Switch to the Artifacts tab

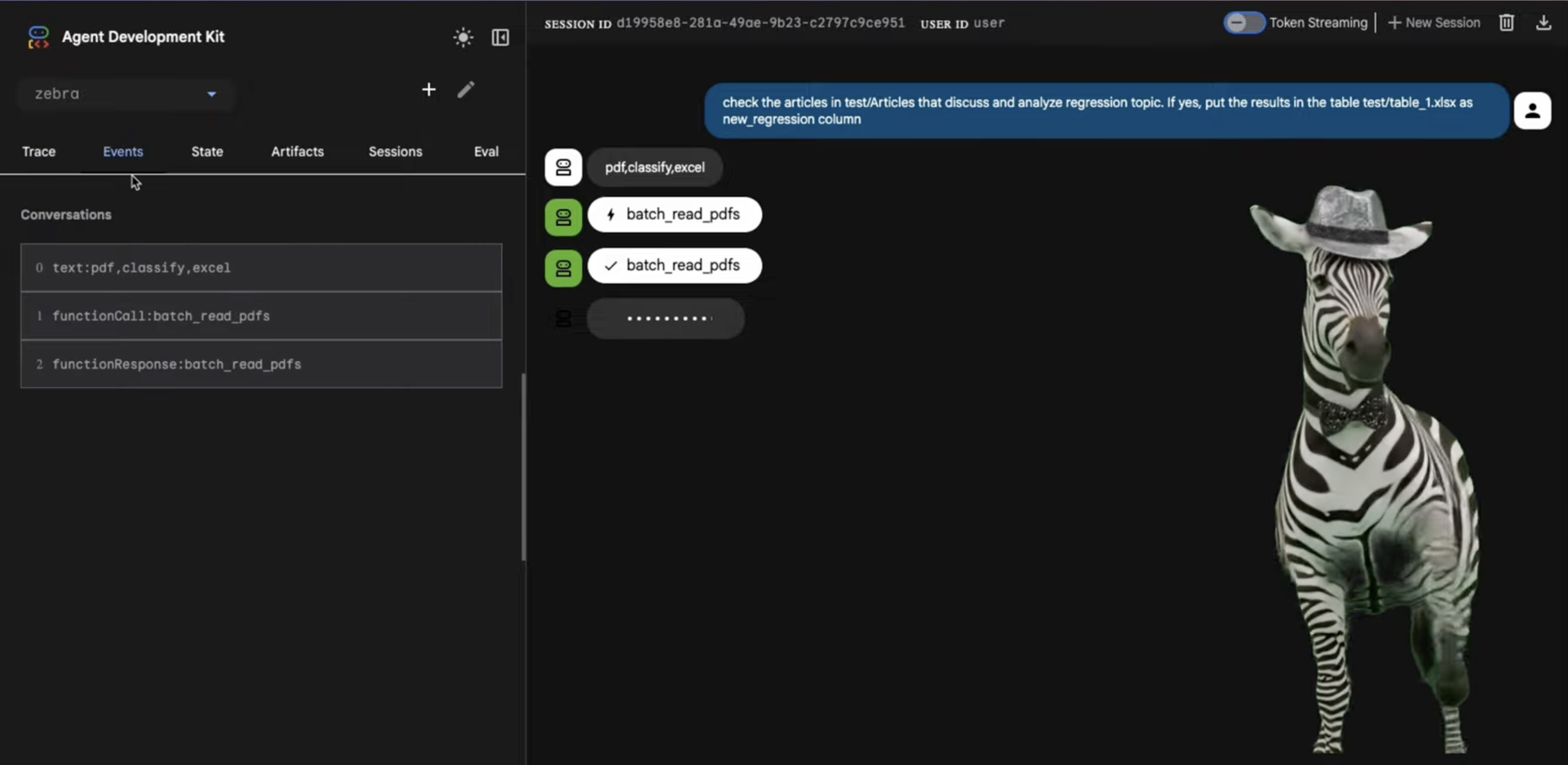pos(297,152)
